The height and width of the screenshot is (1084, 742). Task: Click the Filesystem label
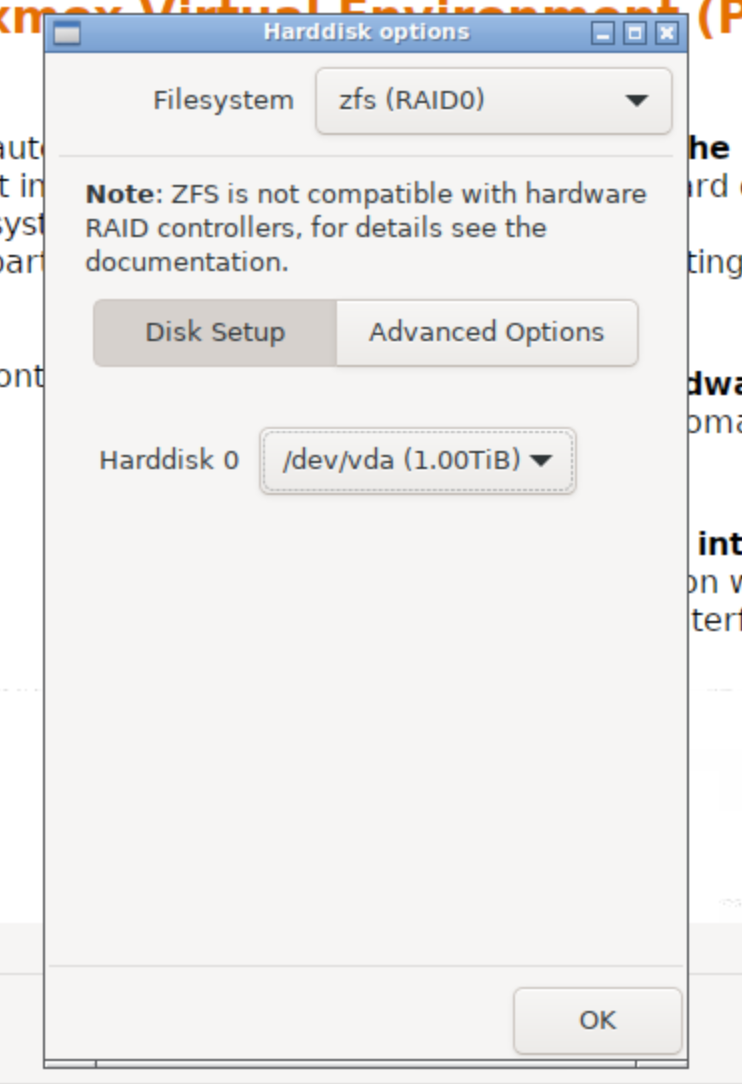click(x=223, y=100)
